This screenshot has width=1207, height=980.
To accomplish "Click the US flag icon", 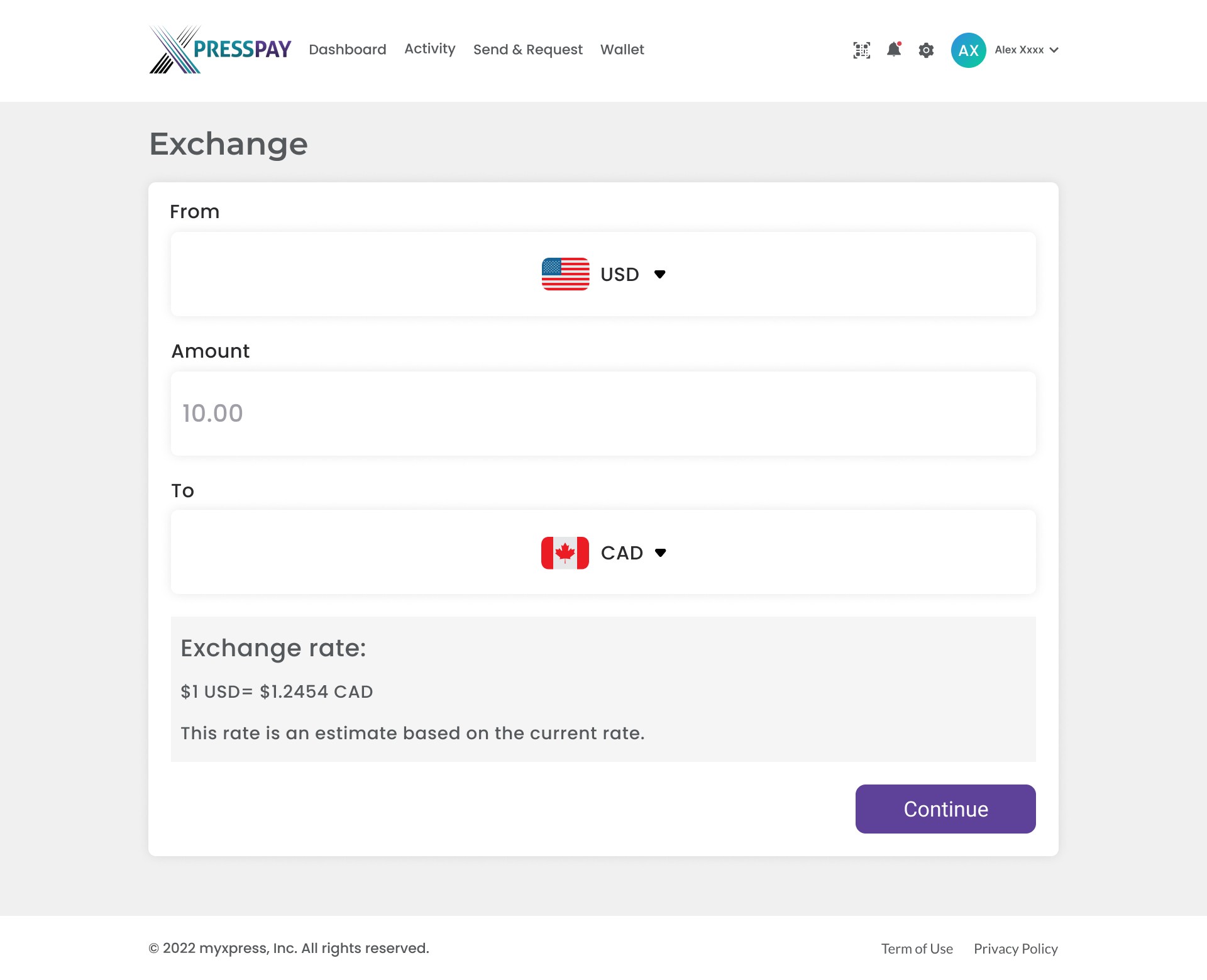I will [565, 274].
